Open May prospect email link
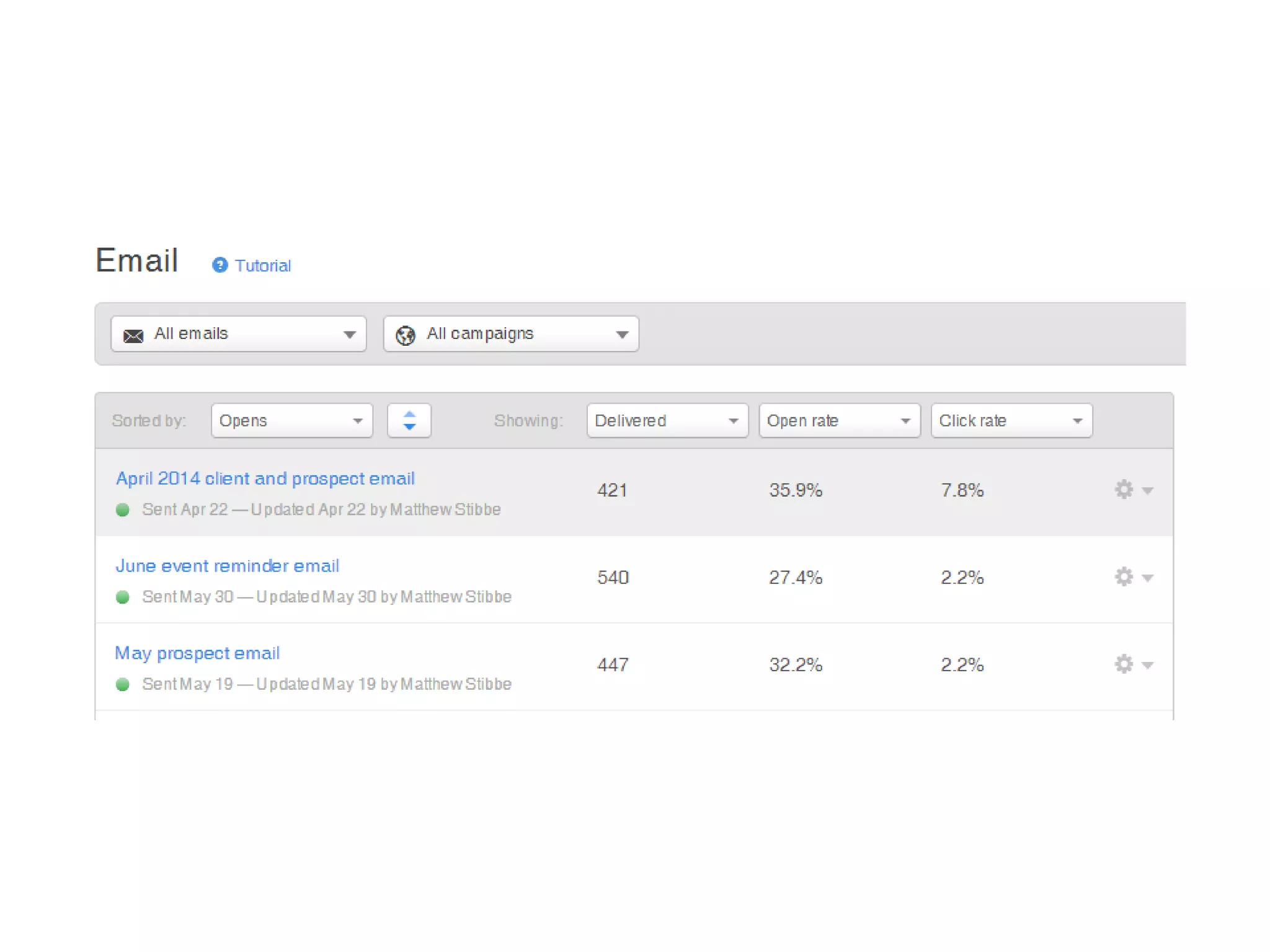This screenshot has width=1270, height=952. [198, 653]
